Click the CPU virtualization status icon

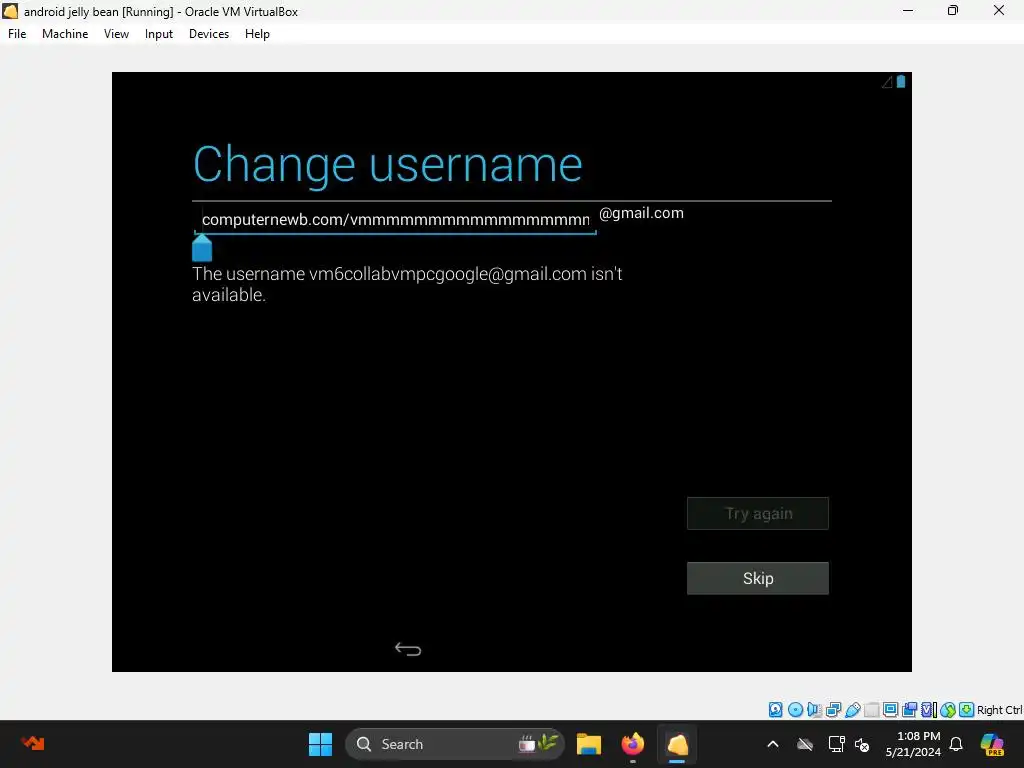[928, 710]
